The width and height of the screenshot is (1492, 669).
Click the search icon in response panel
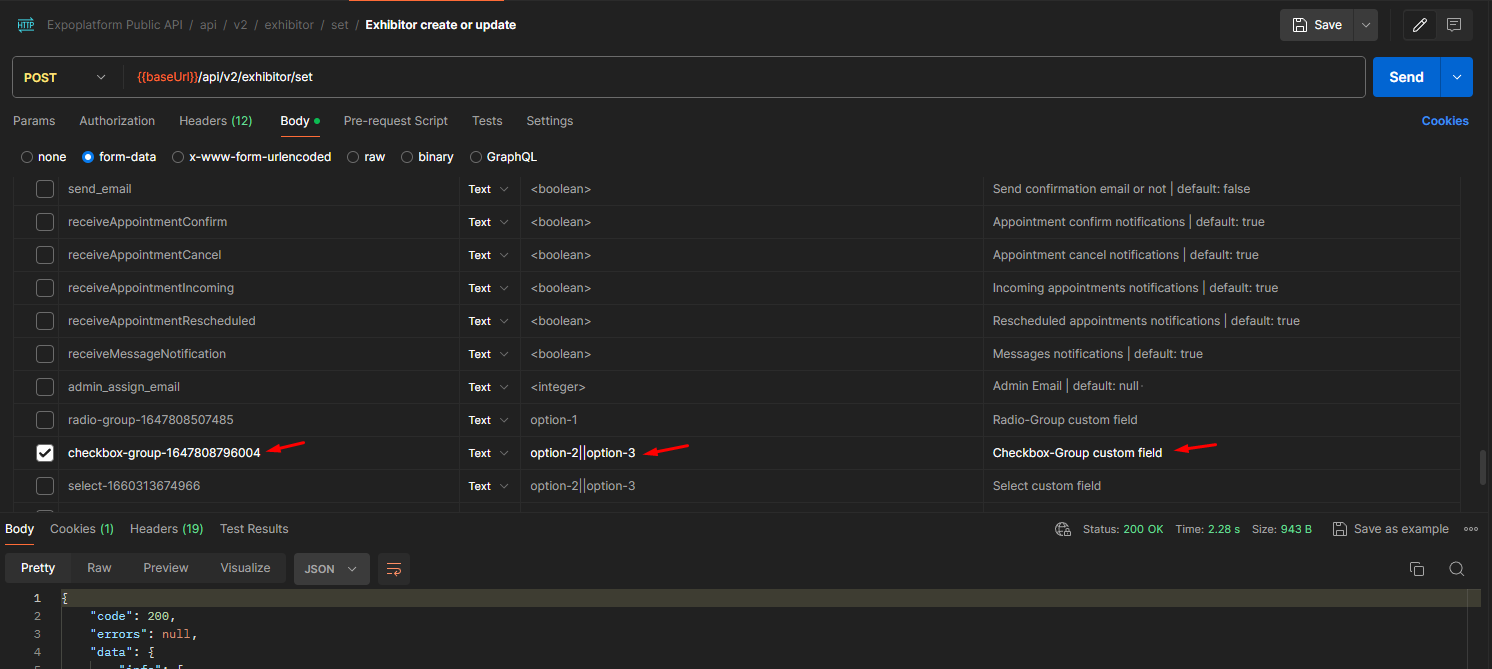[x=1456, y=569]
